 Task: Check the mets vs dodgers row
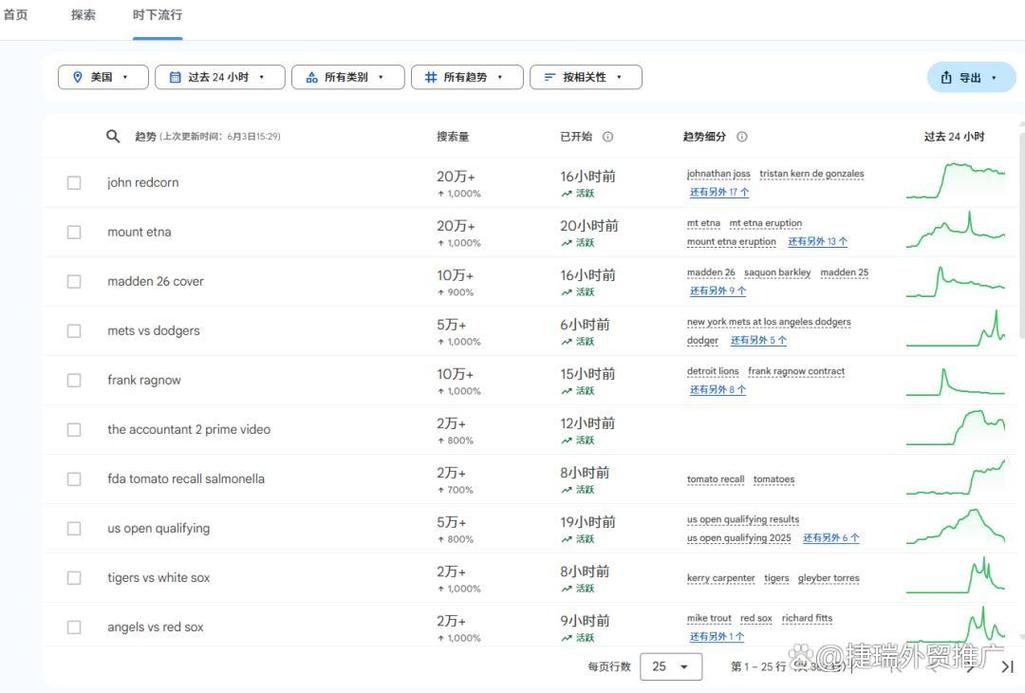pos(74,331)
